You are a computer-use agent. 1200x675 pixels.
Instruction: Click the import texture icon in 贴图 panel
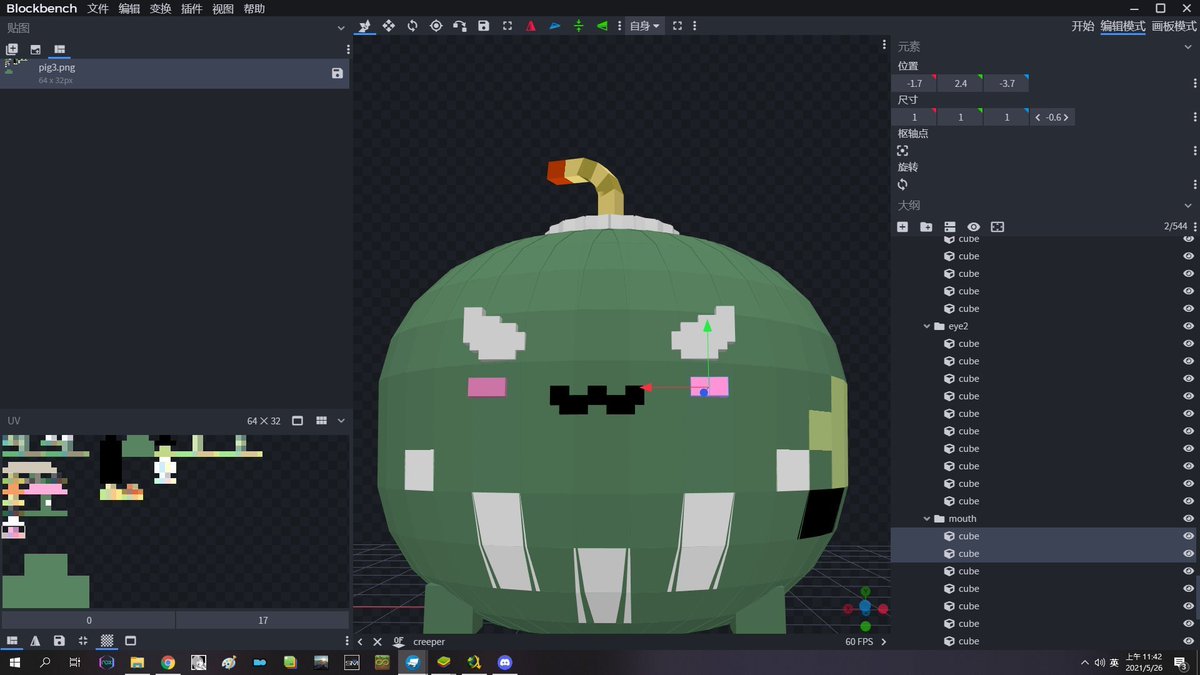(x=12, y=49)
